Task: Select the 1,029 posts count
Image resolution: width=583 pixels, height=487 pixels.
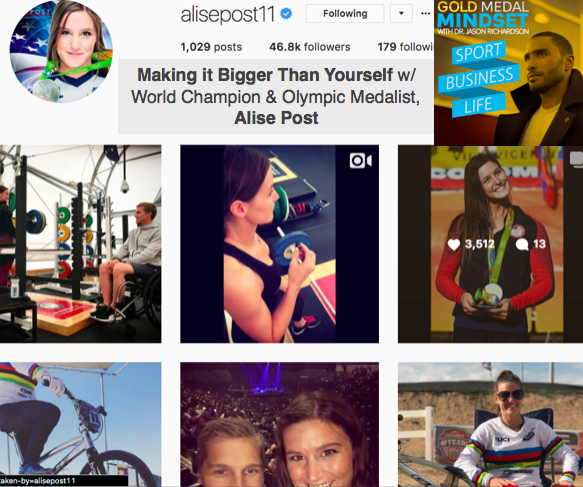Action: coord(211,47)
